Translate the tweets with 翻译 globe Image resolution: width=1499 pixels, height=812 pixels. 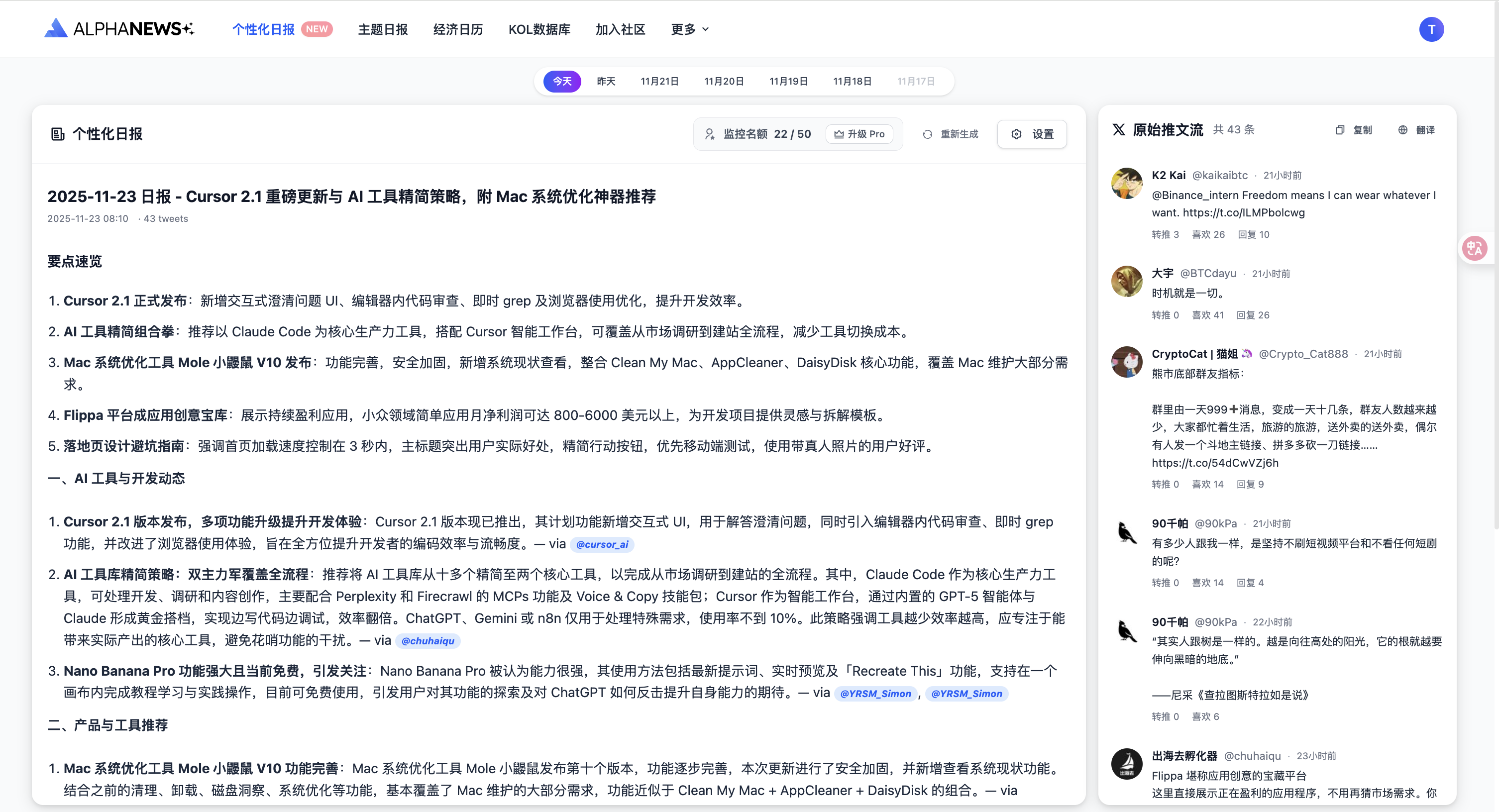(x=1416, y=130)
